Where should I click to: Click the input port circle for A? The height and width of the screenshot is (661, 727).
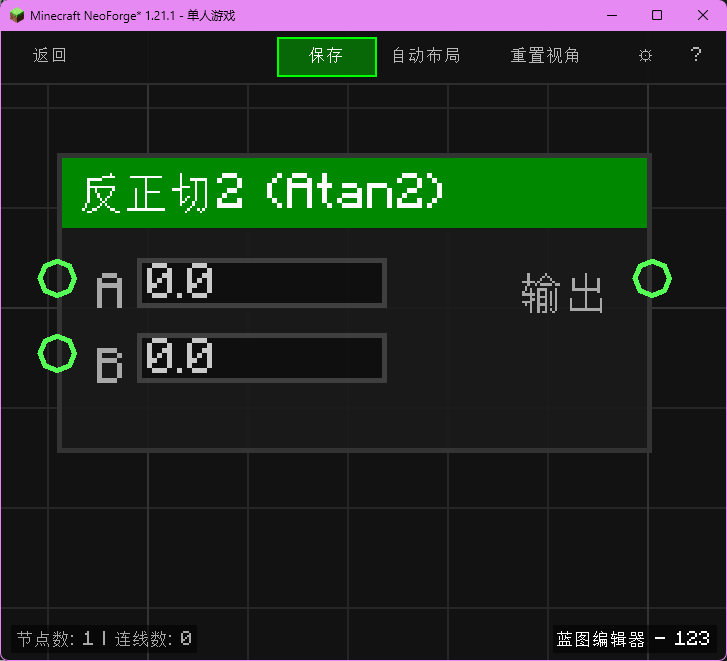pos(57,278)
